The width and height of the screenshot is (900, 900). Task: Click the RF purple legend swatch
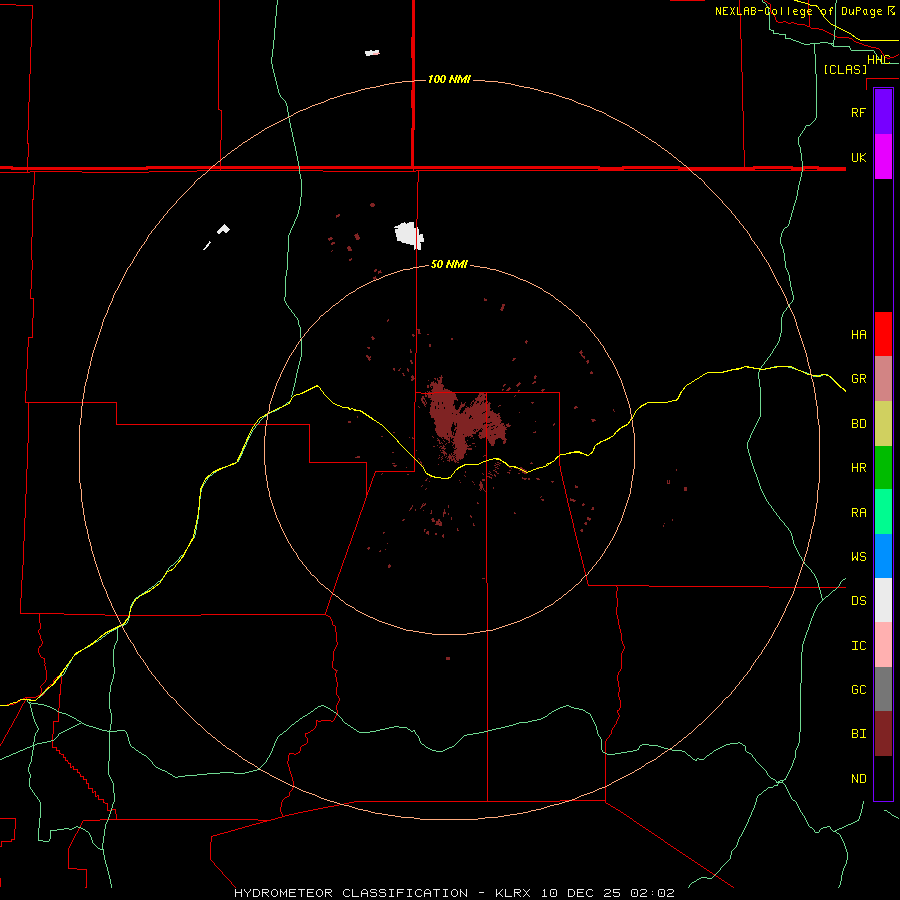click(x=883, y=112)
